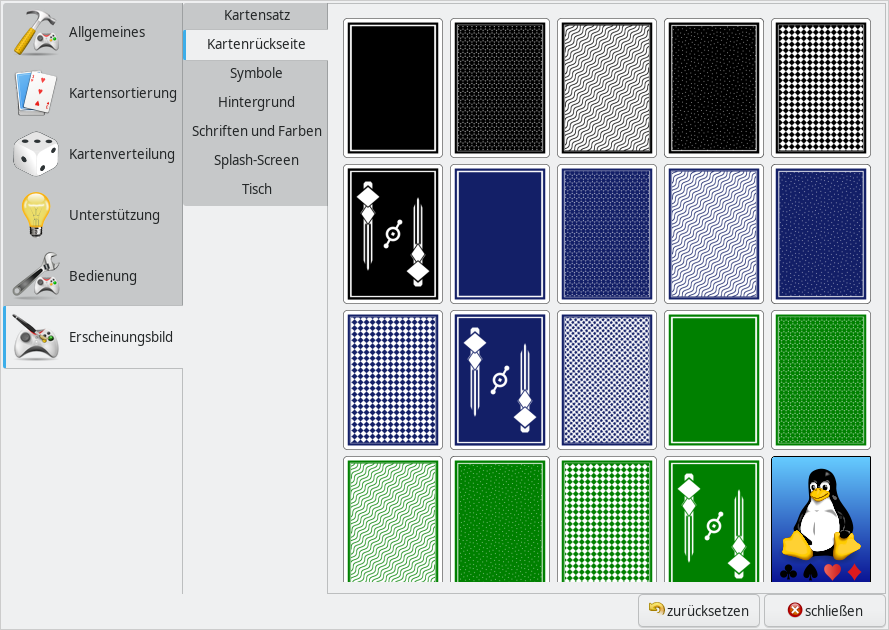Click the dice icon for Kartenverteilung
The height and width of the screenshot is (630, 889).
(x=37, y=154)
